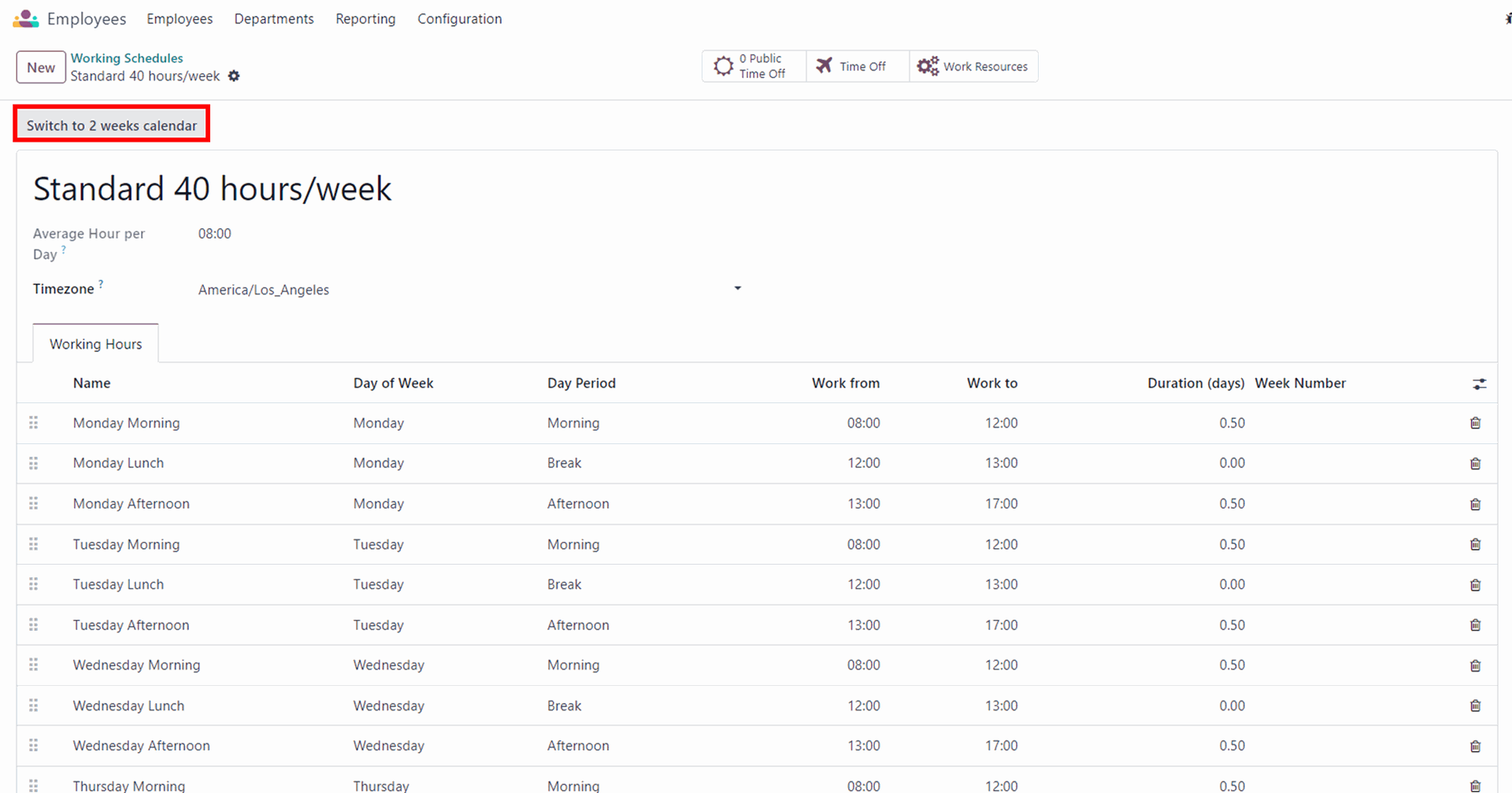Sort by the Work from header

pos(846,384)
